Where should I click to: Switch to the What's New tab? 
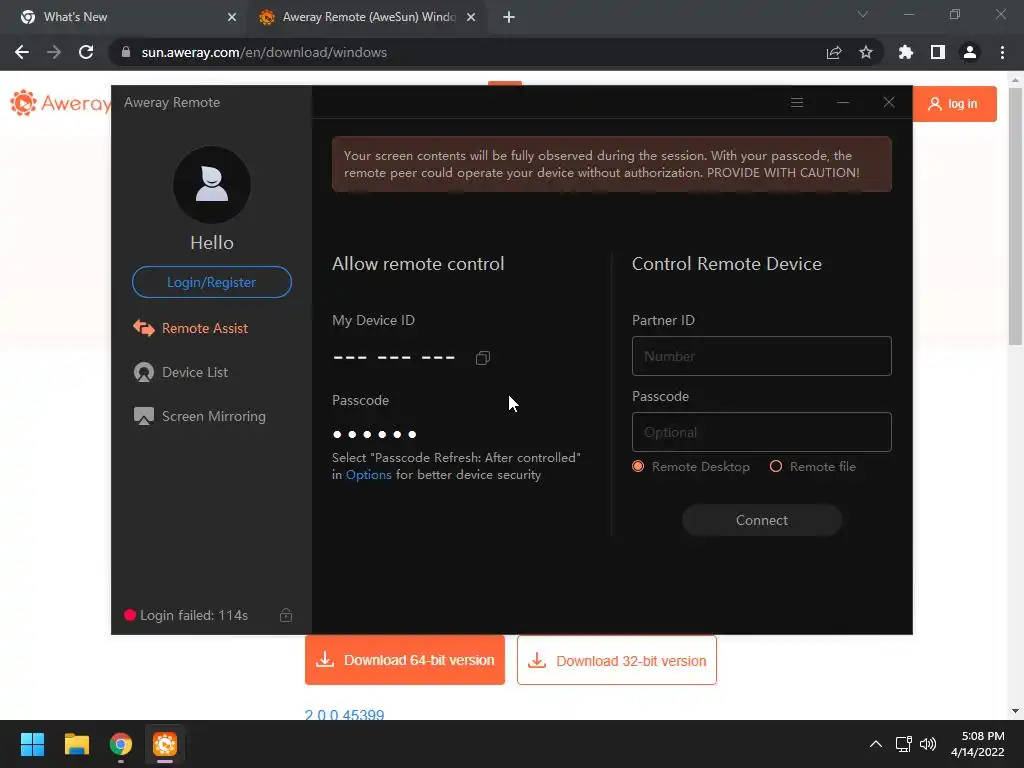coord(125,17)
